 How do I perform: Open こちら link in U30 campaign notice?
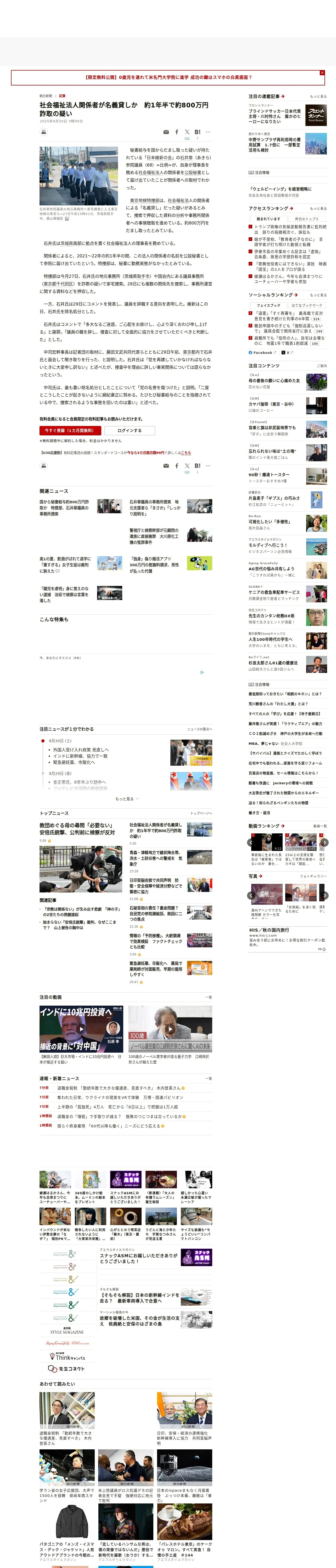coord(186,453)
